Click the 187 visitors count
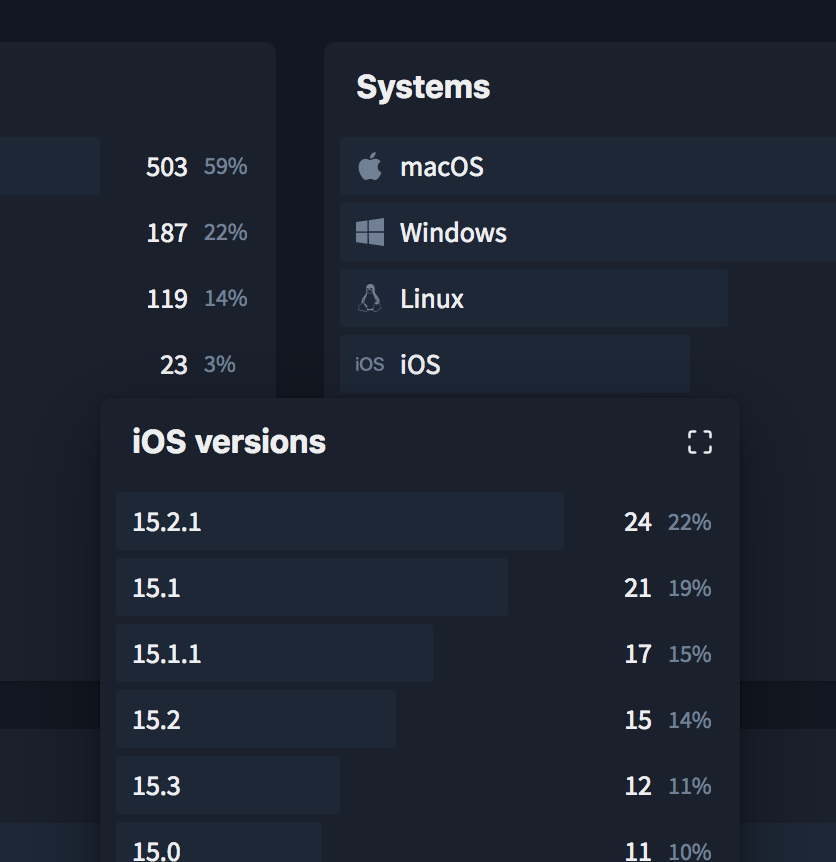Screen dimensions: 836x862 pos(167,233)
